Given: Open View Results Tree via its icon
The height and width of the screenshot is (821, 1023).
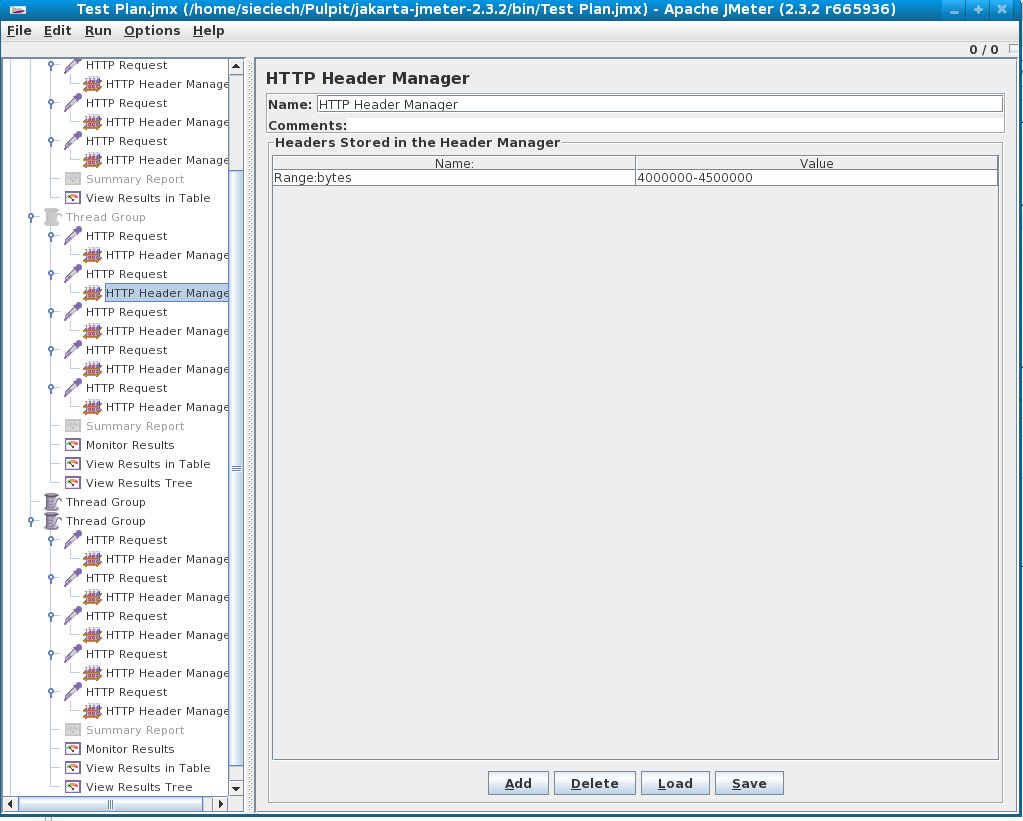Looking at the screenshot, I should 72,483.
